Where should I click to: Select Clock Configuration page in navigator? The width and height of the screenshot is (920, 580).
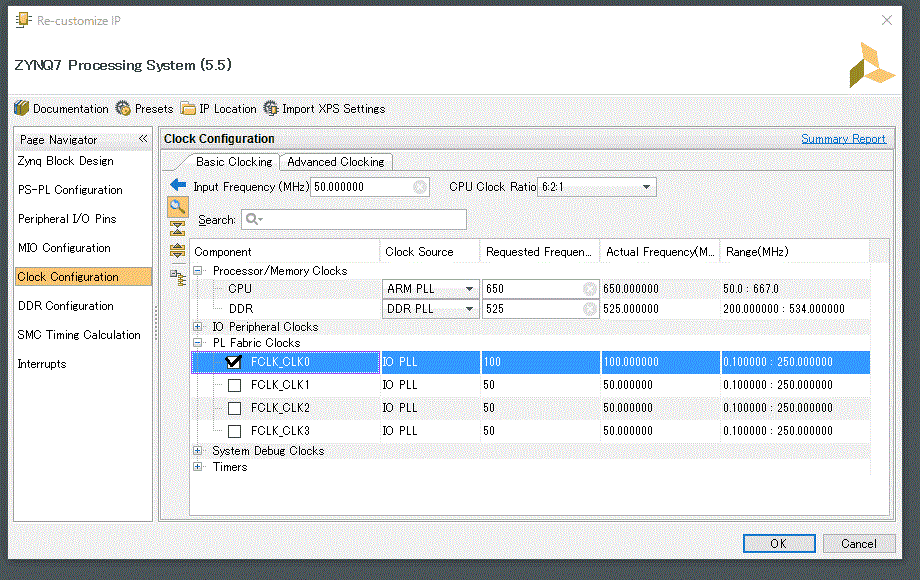click(x=83, y=277)
